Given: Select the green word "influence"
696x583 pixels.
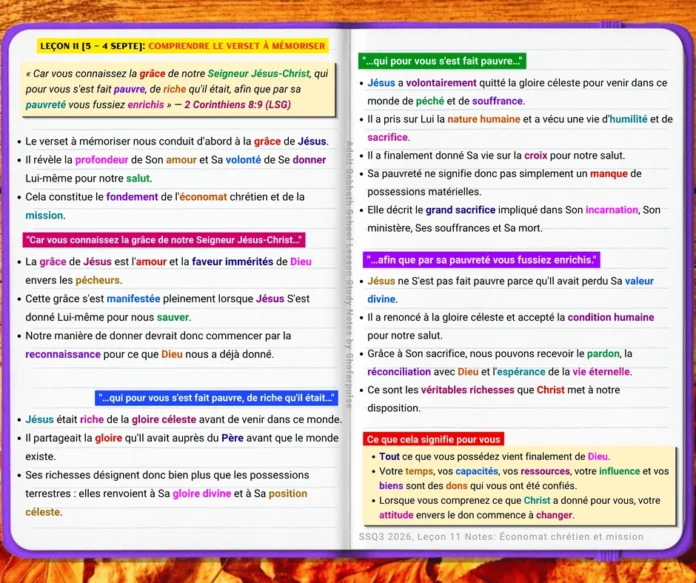Looking at the screenshot, I should point(619,472).
